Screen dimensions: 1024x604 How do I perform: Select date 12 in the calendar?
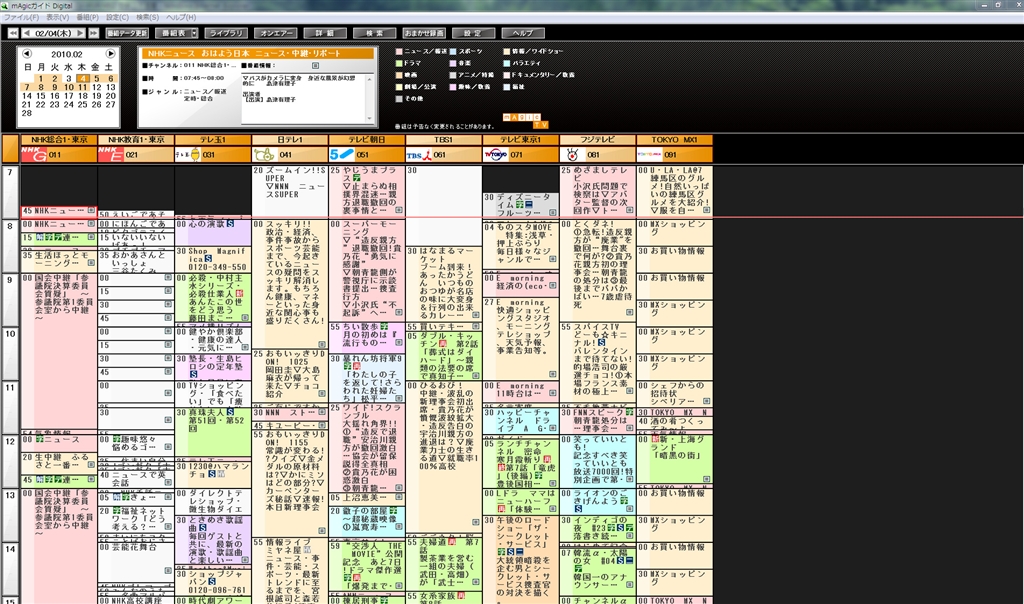[98, 87]
